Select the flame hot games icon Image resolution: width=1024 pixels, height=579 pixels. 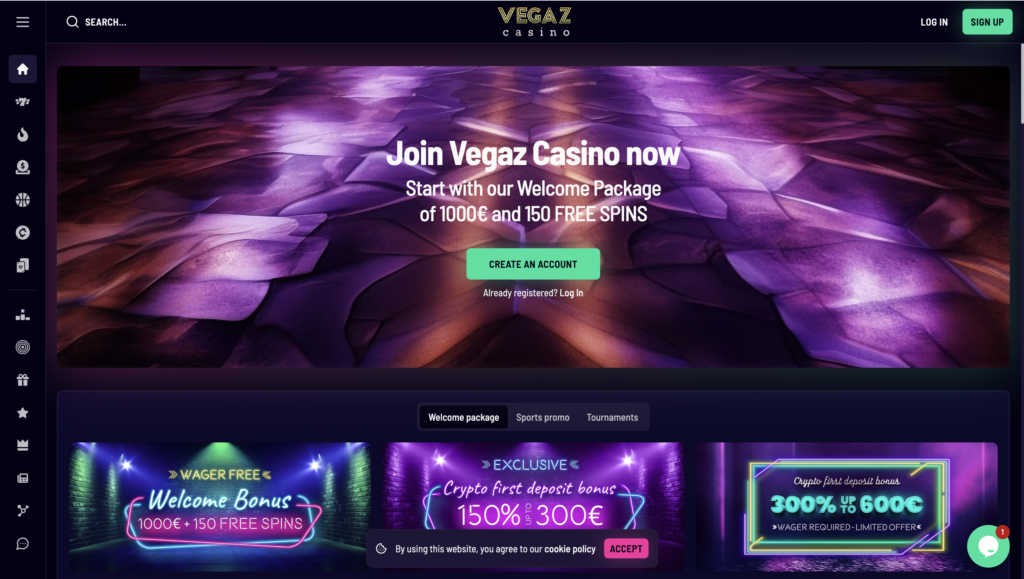point(23,134)
